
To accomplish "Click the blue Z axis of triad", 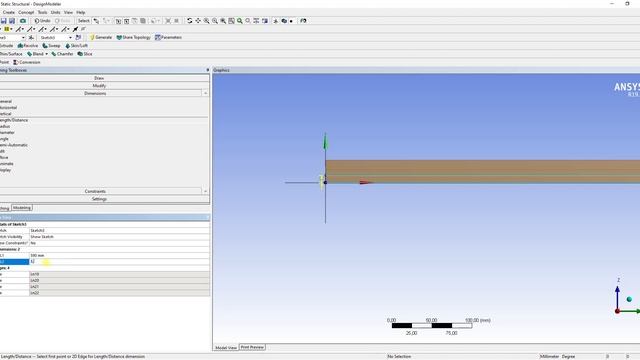I will tap(617, 296).
